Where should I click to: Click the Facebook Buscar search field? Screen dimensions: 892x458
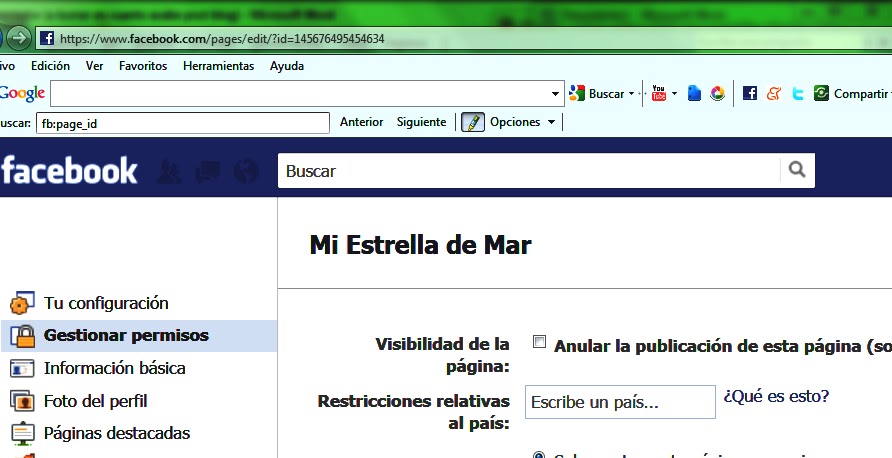[529, 171]
